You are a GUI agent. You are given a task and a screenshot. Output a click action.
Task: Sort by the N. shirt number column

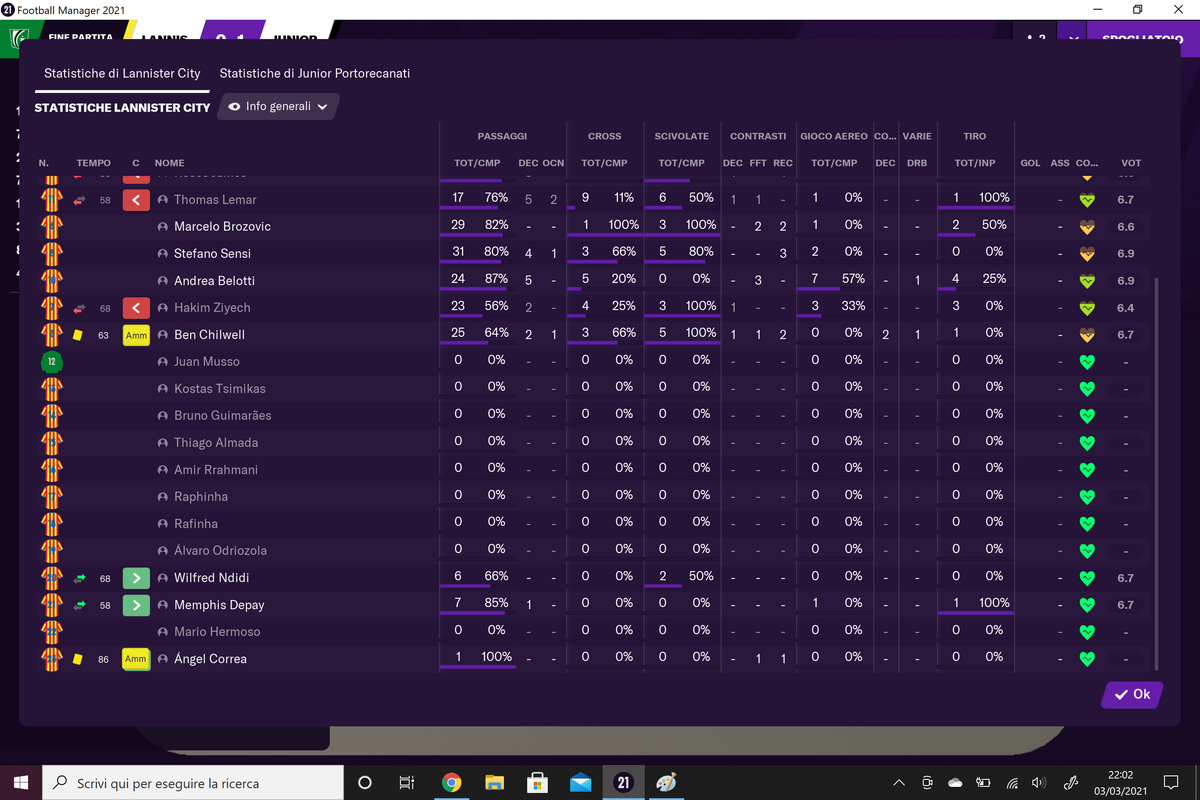44,163
